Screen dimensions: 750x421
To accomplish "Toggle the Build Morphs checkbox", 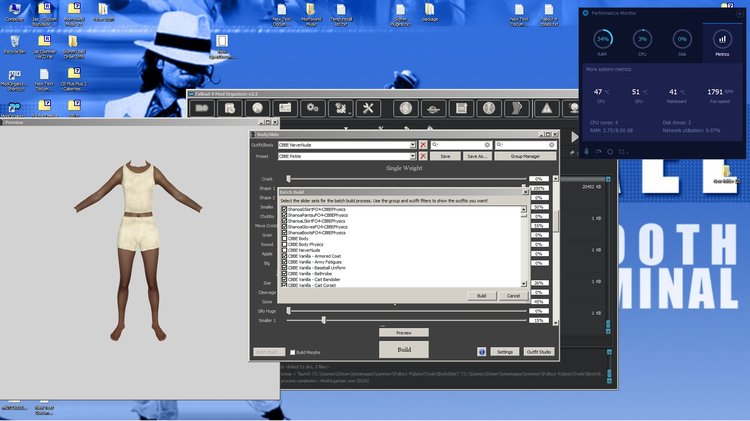I will click(293, 353).
